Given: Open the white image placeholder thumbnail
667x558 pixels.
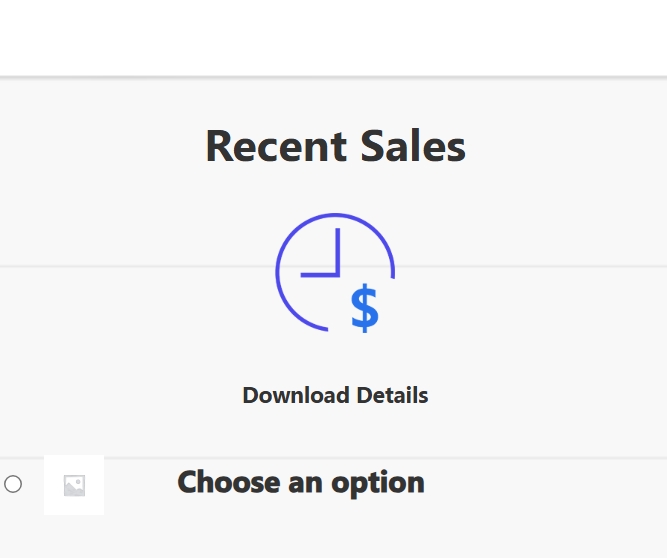Looking at the screenshot, I should click(74, 485).
